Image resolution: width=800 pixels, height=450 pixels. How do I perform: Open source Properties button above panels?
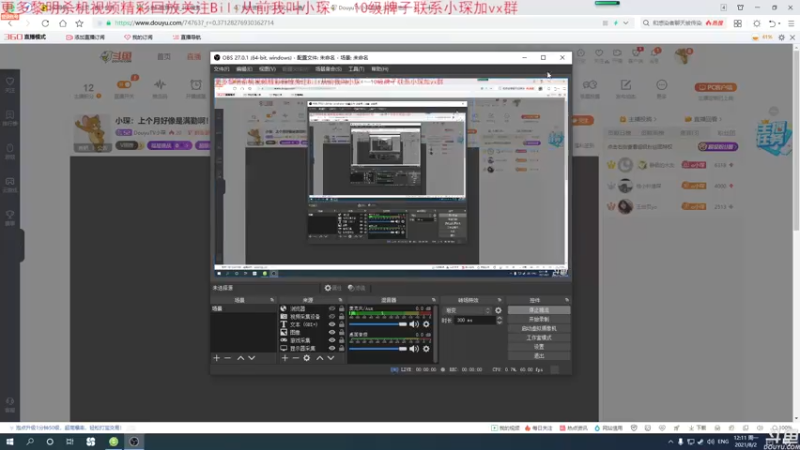pyautogui.click(x=333, y=288)
